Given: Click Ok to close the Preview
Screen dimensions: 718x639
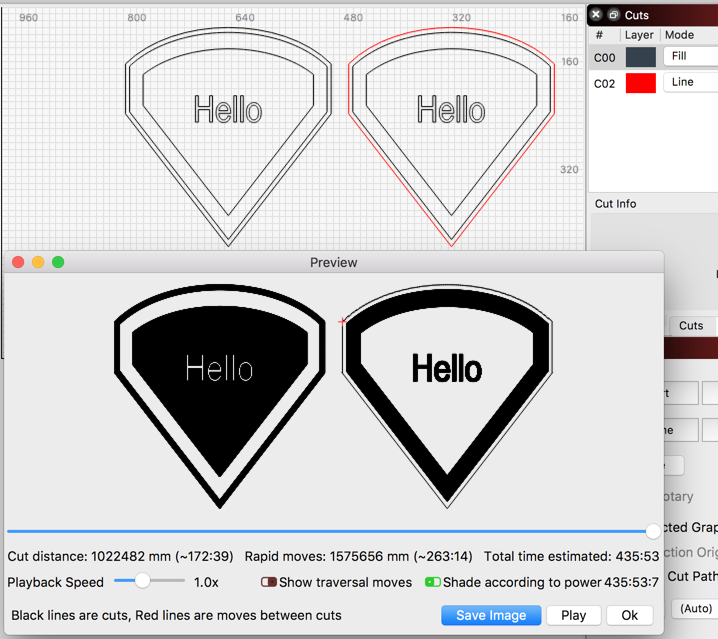Looking at the screenshot, I should click(629, 615).
